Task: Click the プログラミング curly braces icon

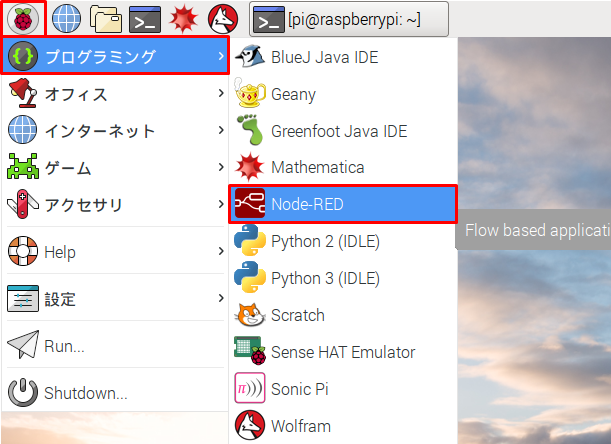Action: click(23, 56)
